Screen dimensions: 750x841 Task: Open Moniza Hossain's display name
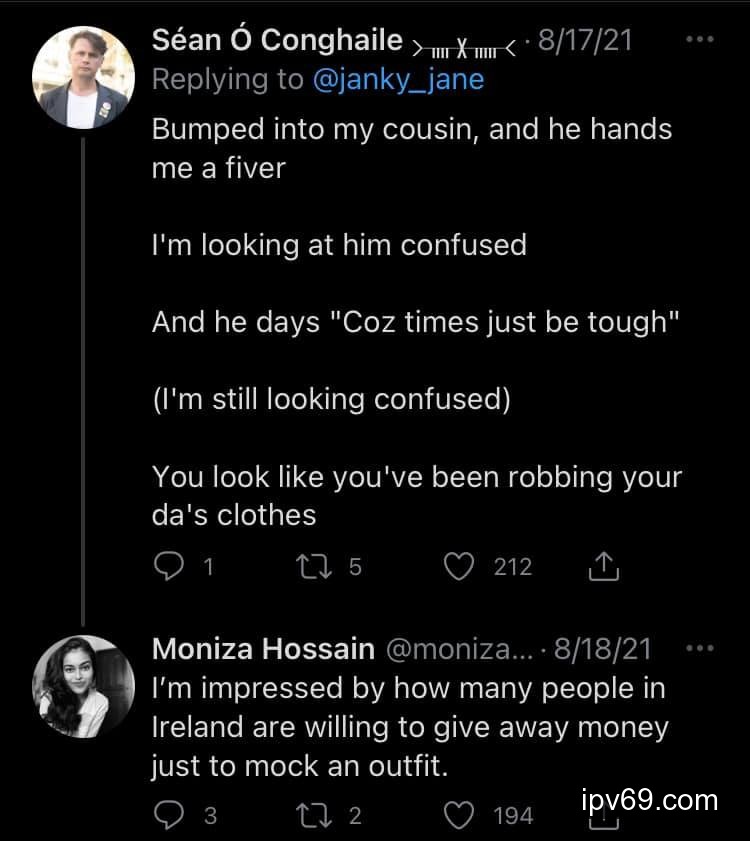[x=263, y=649]
